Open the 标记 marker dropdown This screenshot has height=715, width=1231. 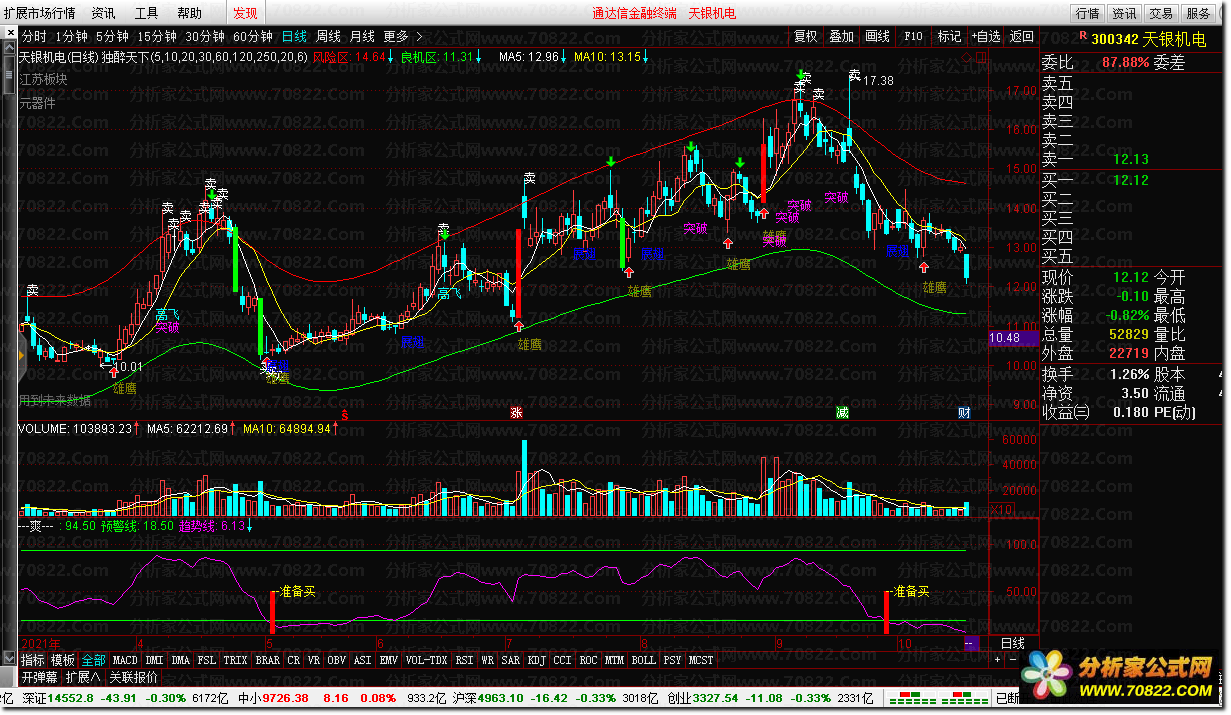(948, 37)
